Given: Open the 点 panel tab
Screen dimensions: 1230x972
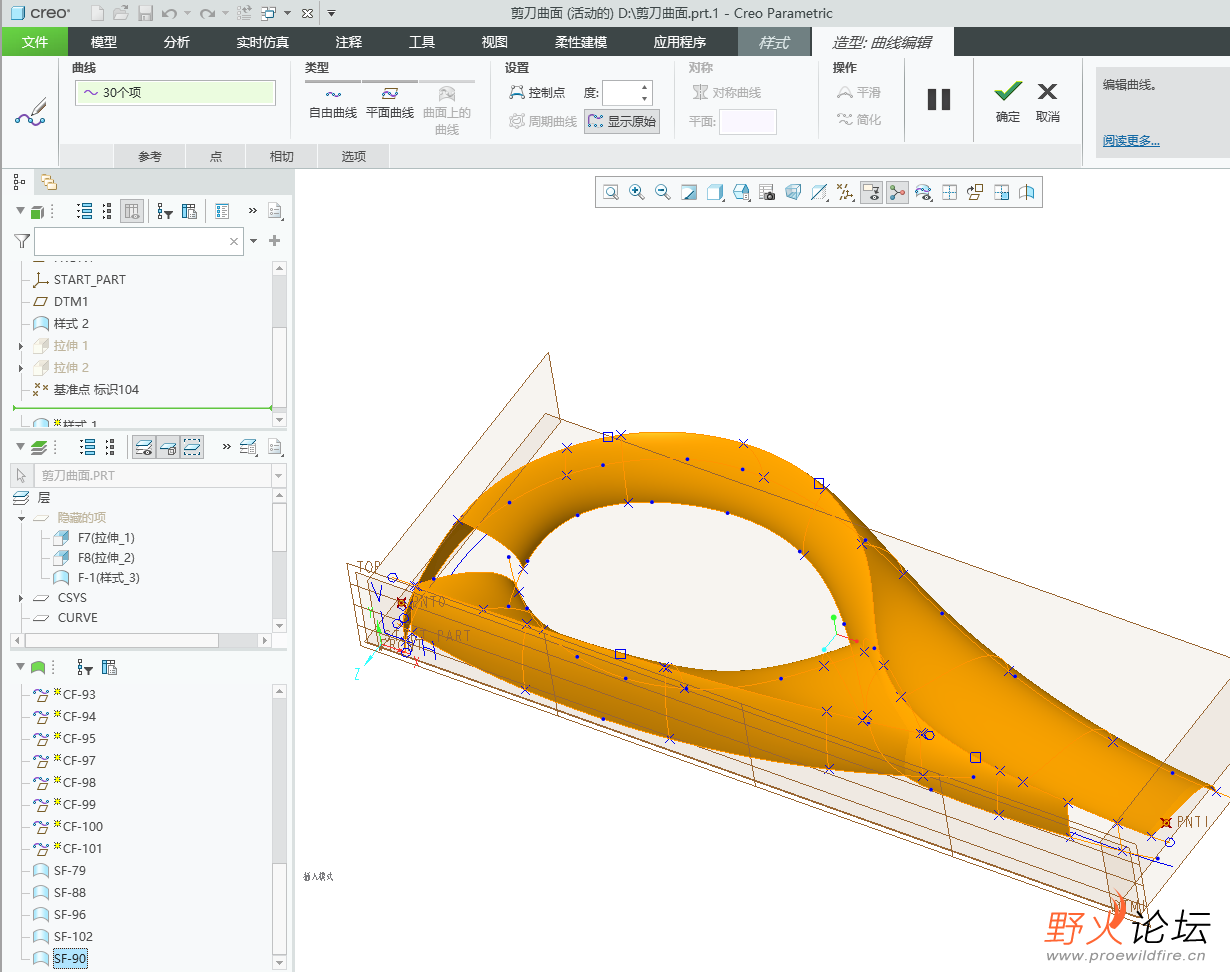Looking at the screenshot, I should pos(216,156).
